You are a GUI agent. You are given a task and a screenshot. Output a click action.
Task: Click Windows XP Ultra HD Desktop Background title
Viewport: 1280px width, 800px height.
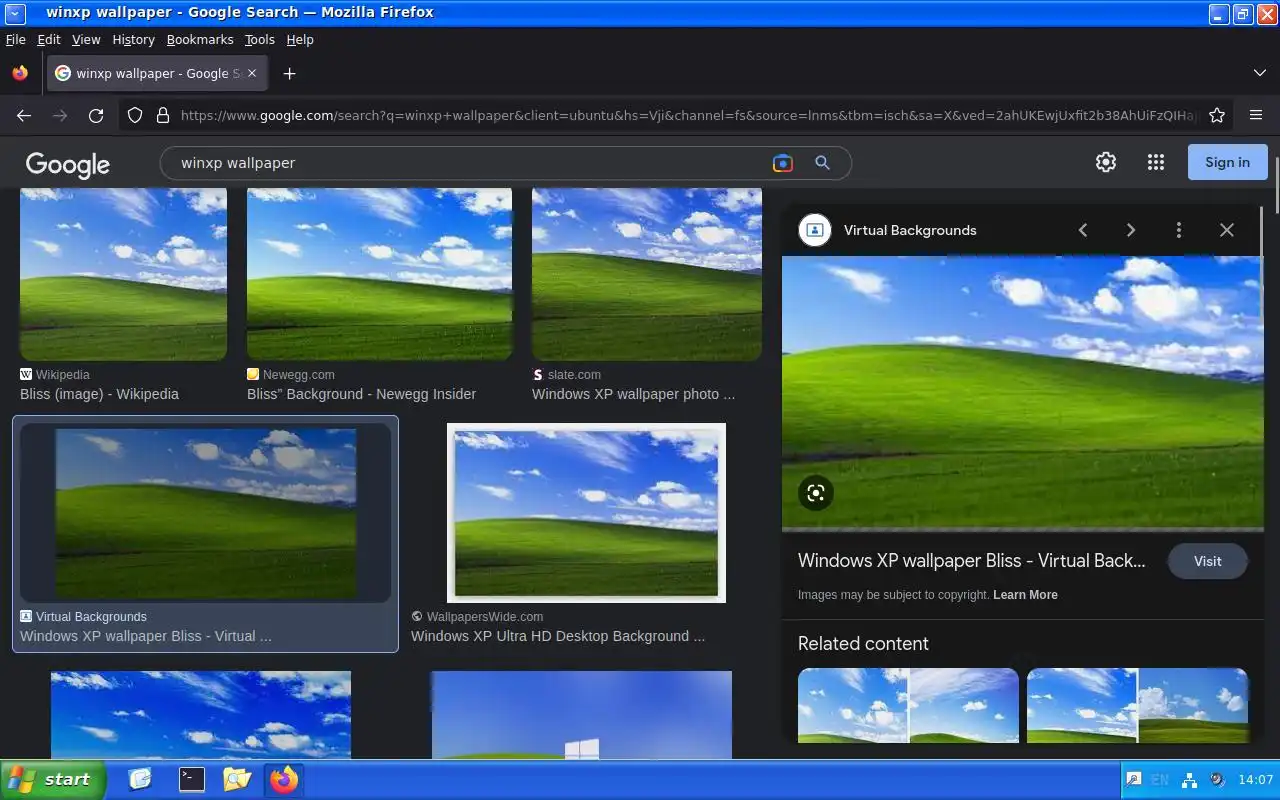(x=557, y=636)
